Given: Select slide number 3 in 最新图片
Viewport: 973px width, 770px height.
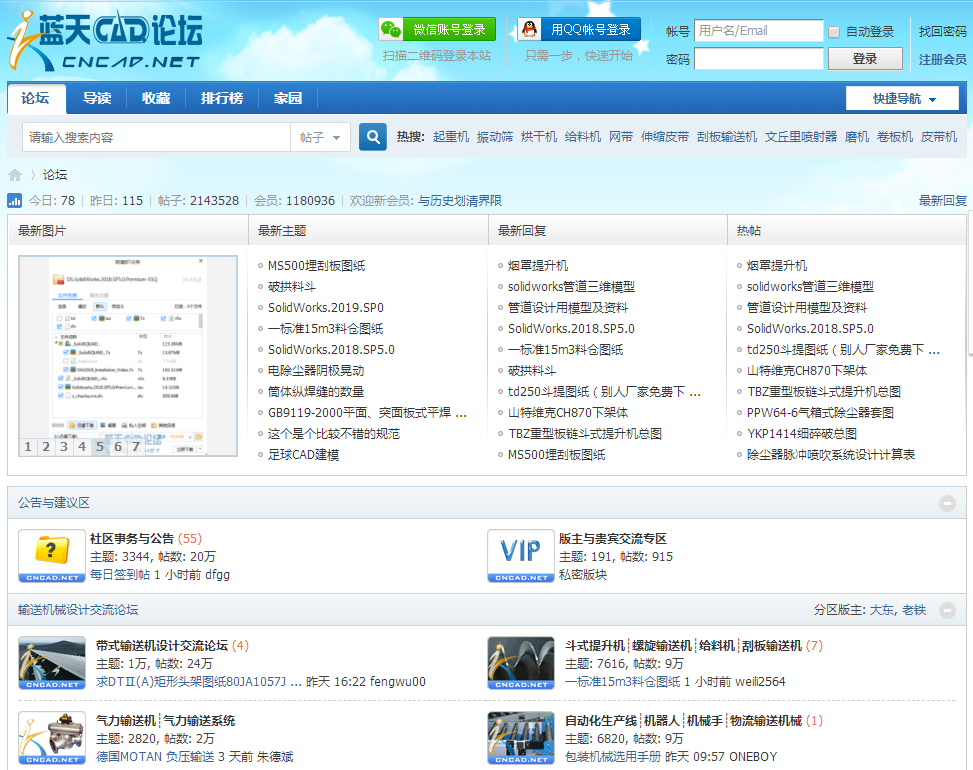Looking at the screenshot, I should point(64,447).
